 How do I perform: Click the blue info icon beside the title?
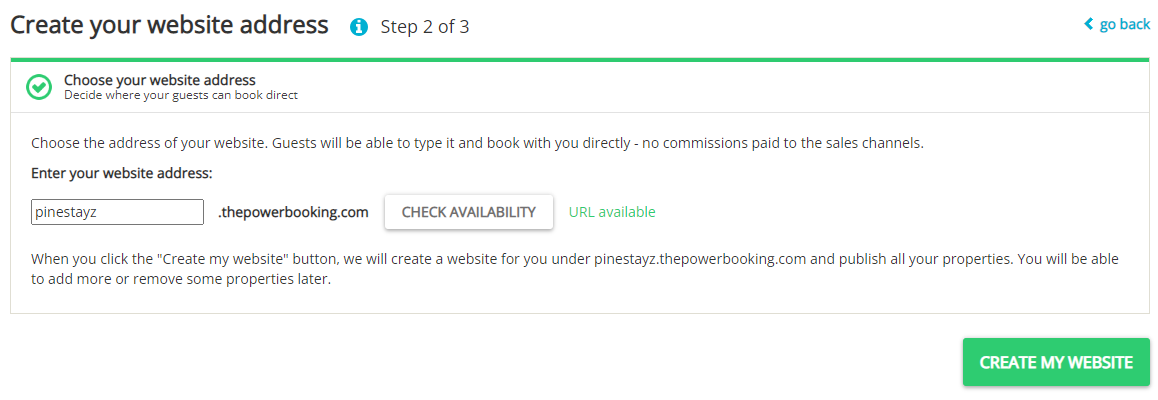click(x=359, y=27)
